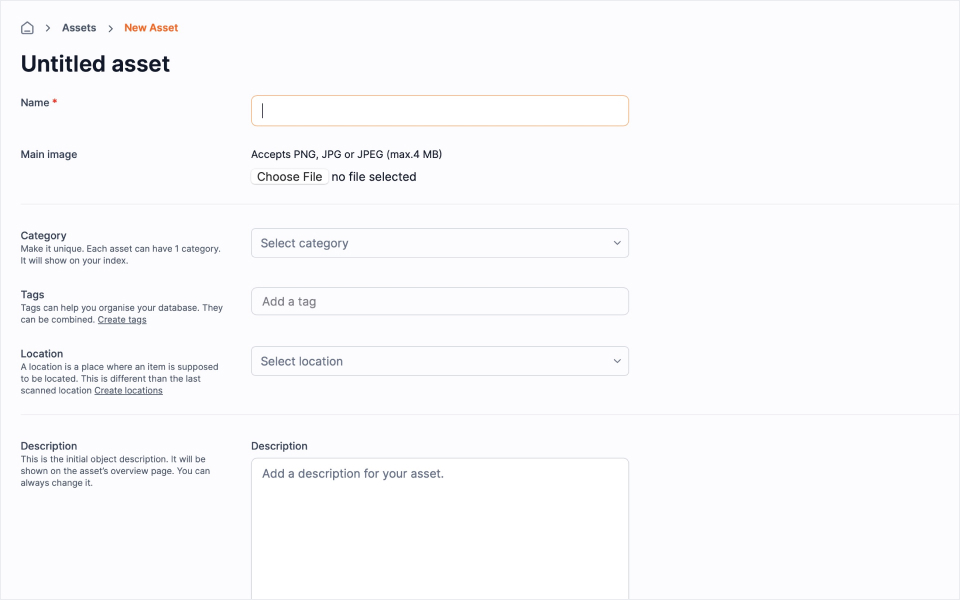Go to Assets breadcrumb link

tap(79, 28)
